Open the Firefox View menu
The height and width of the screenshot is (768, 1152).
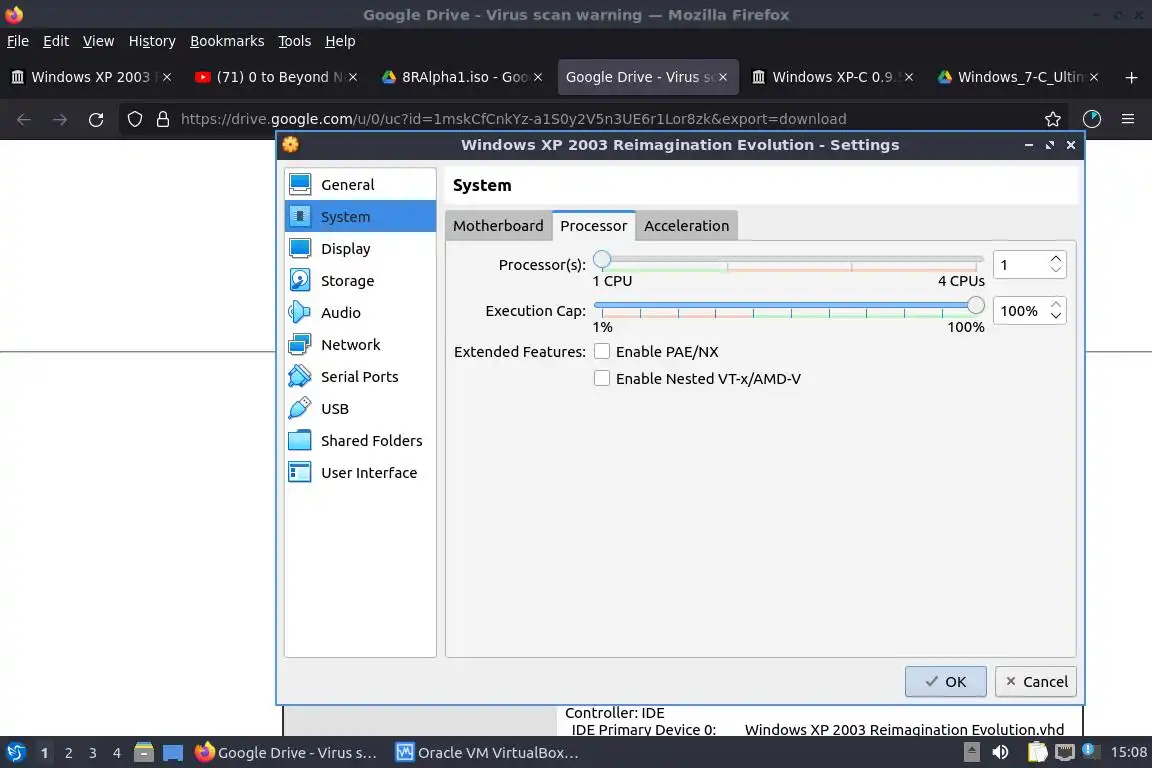[x=98, y=41]
